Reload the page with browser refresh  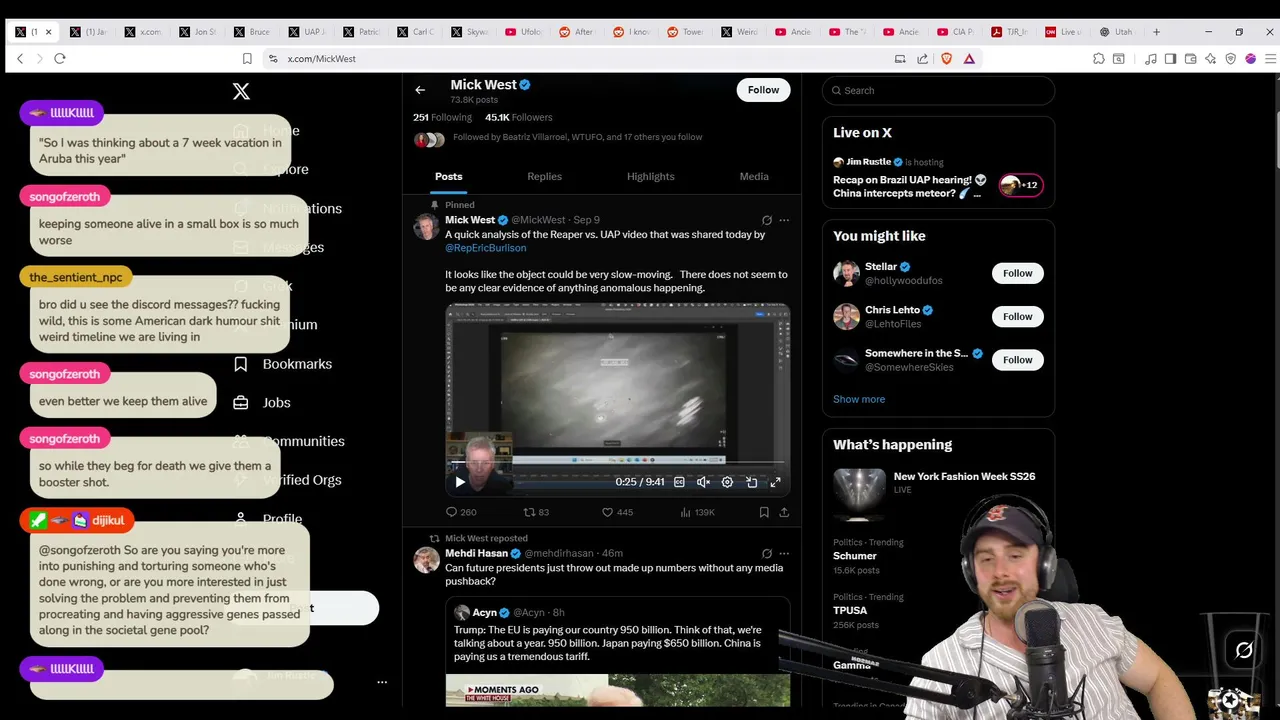coord(60,59)
